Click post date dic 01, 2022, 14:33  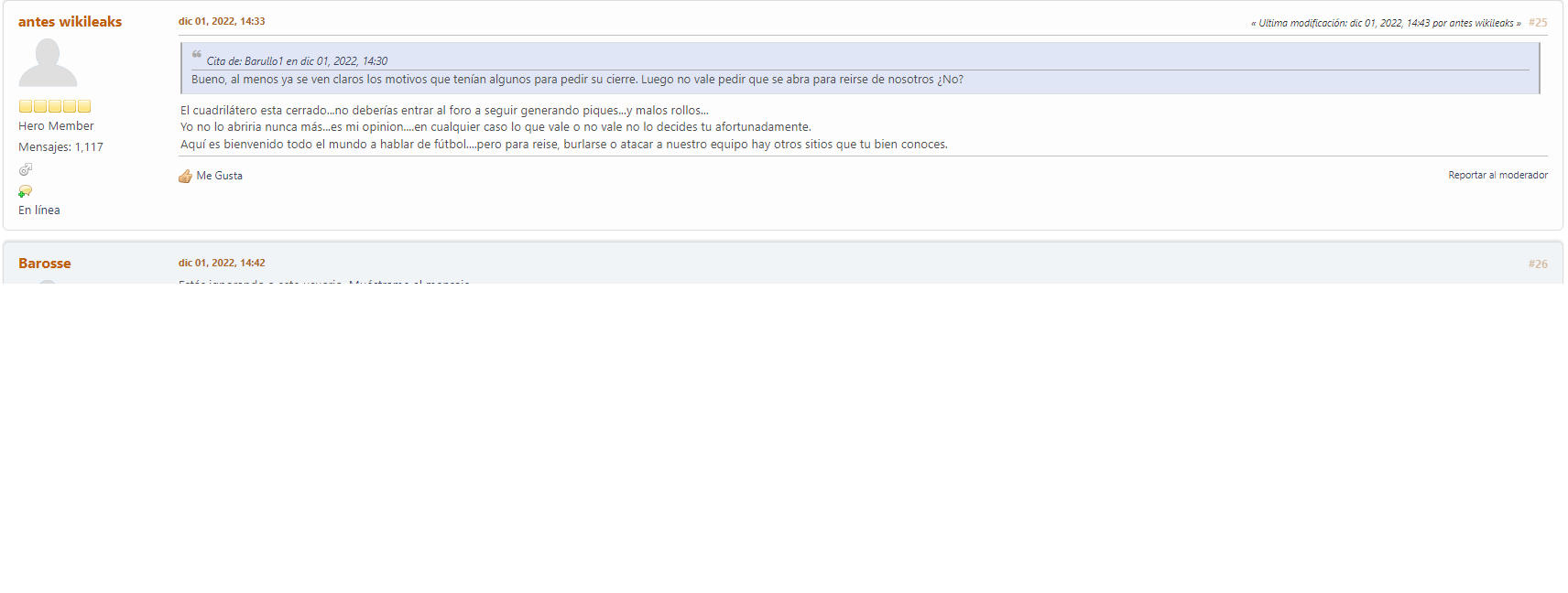222,21
